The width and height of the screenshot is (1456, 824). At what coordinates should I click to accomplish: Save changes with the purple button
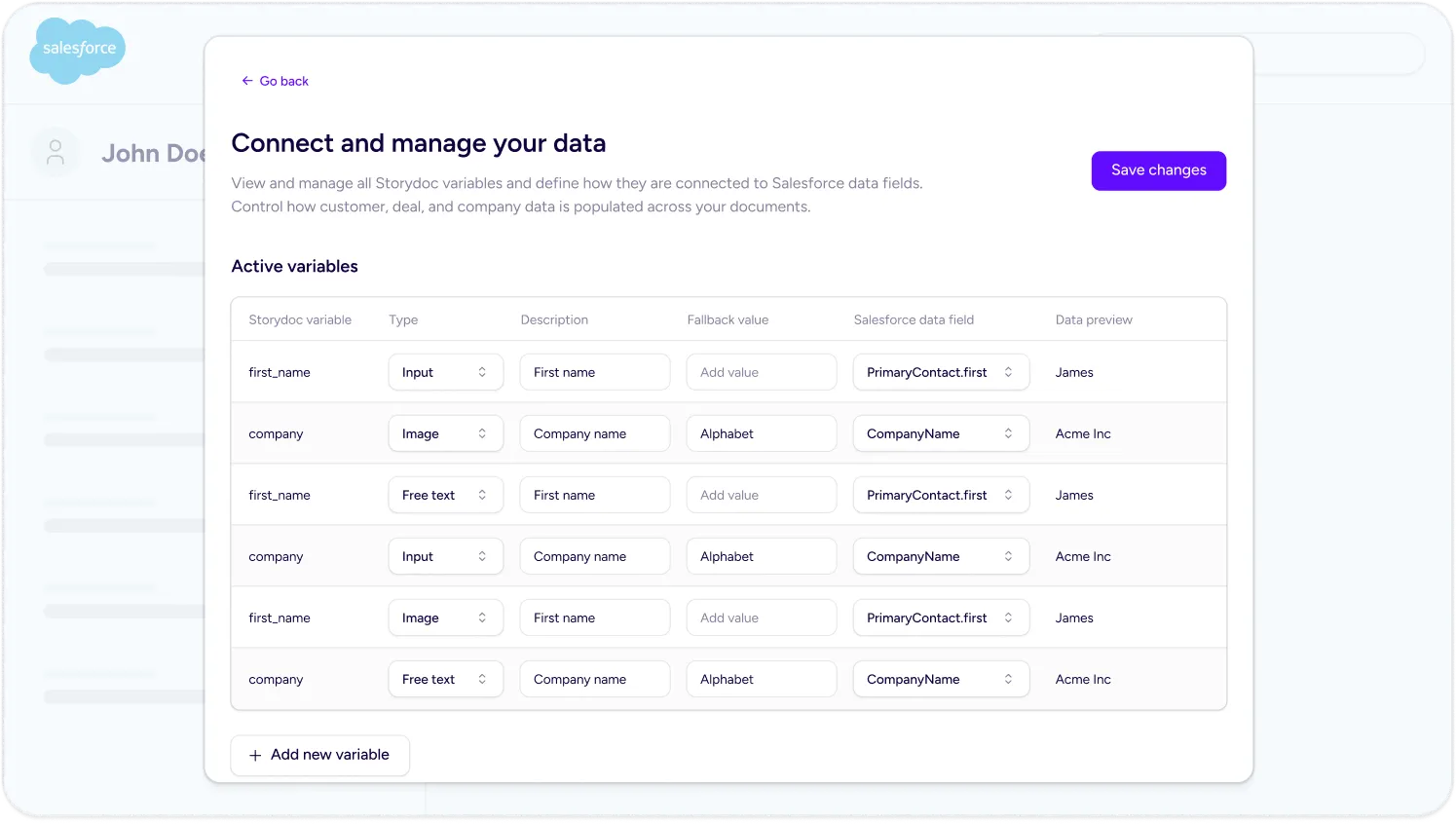(x=1158, y=170)
